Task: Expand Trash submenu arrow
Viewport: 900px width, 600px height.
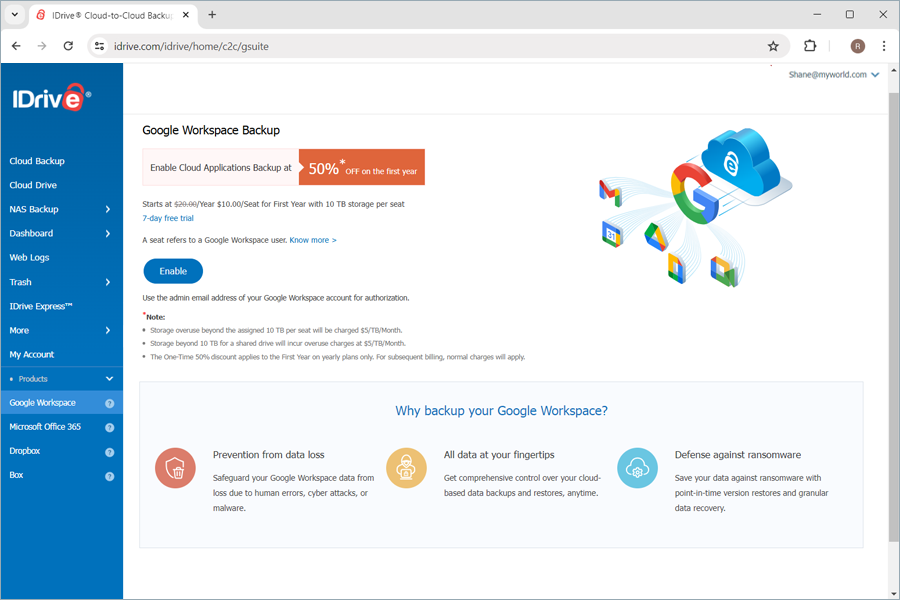Action: pyautogui.click(x=107, y=282)
